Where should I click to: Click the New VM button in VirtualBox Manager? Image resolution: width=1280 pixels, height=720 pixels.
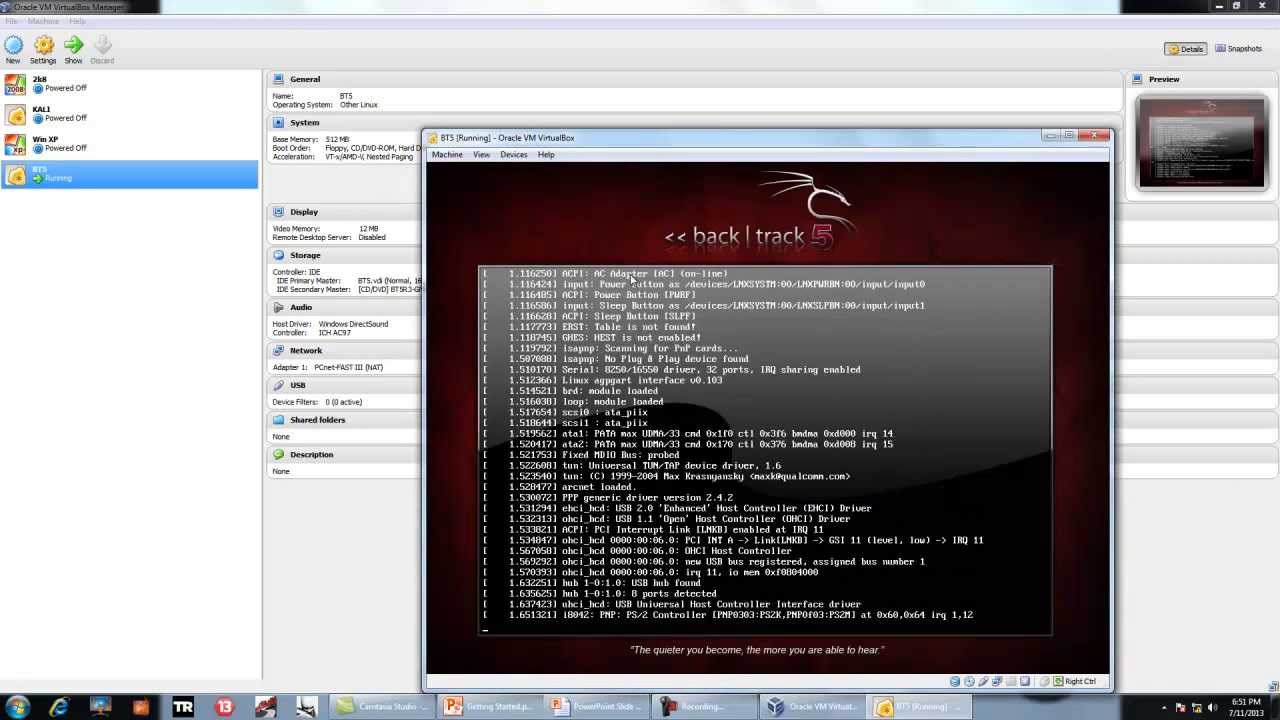(x=13, y=49)
